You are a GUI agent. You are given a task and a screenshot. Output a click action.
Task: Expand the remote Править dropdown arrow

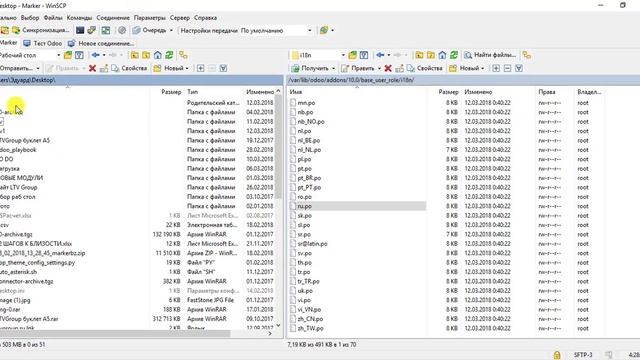point(379,68)
